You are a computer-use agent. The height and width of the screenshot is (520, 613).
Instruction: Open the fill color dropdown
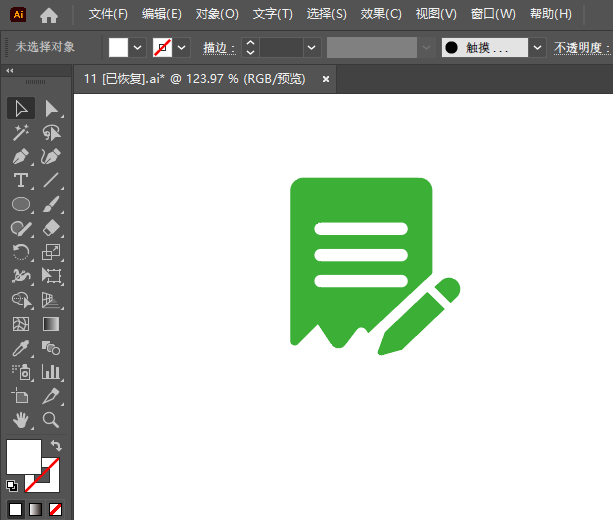pyautogui.click(x=138, y=48)
